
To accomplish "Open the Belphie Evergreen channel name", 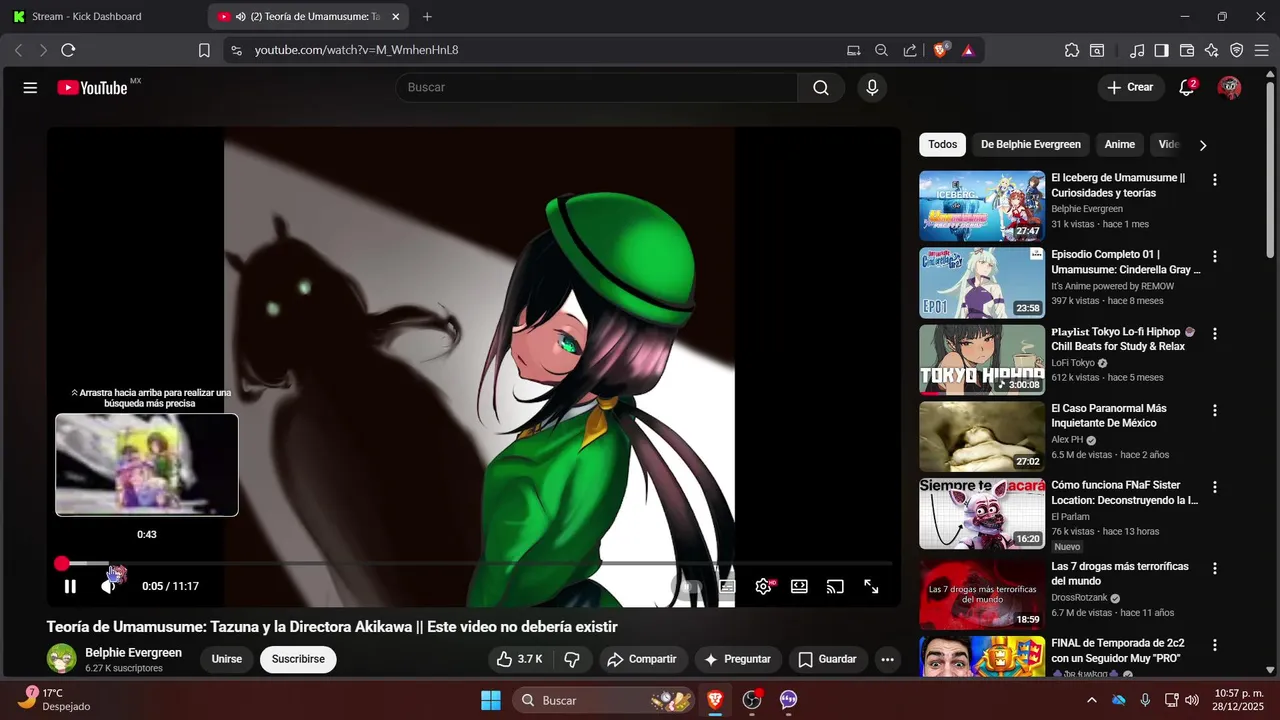I will click(x=133, y=653).
